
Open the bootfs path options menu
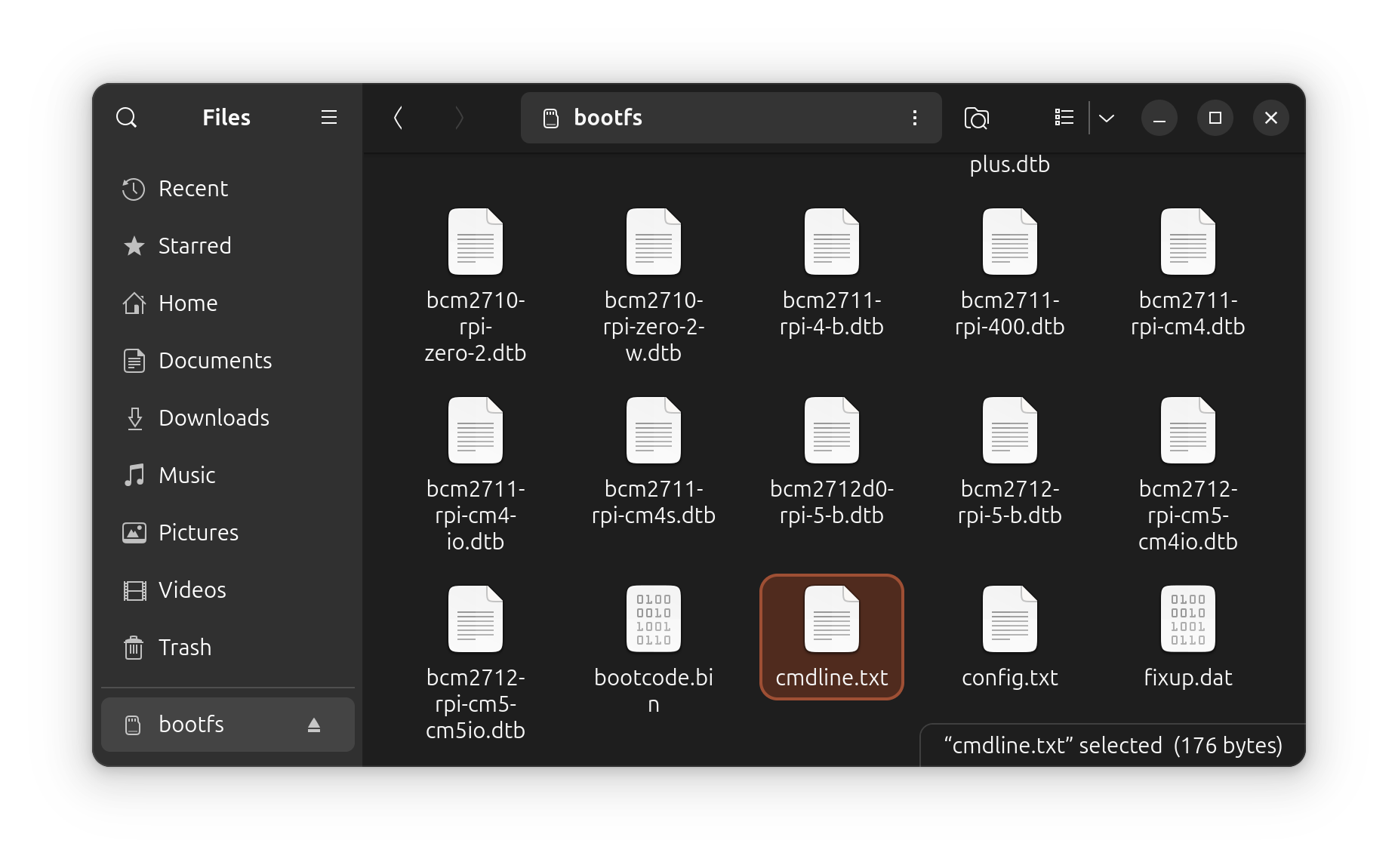click(914, 118)
